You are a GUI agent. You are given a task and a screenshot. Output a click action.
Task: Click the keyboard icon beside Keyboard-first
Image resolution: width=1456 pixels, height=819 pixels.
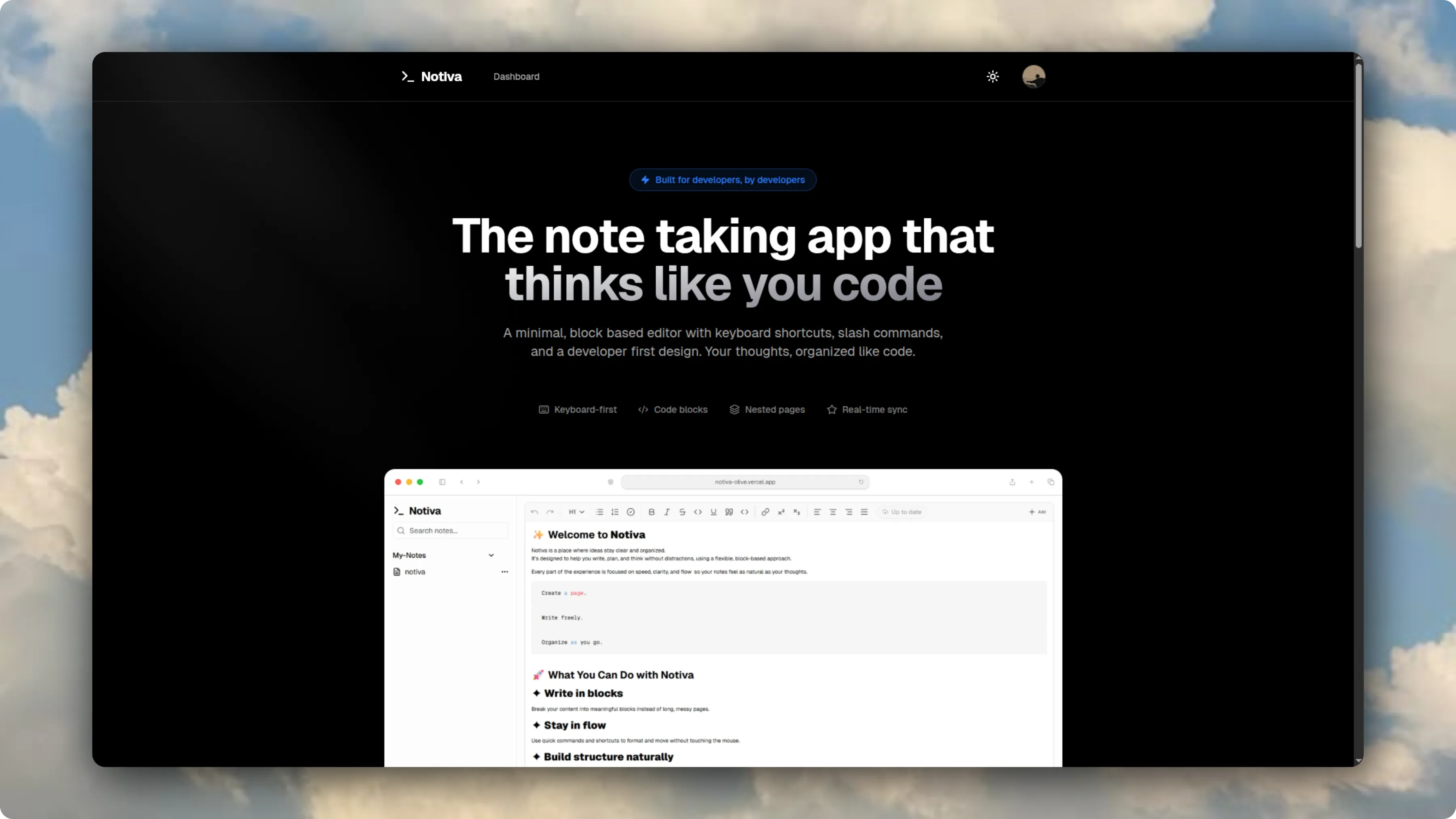coord(544,409)
